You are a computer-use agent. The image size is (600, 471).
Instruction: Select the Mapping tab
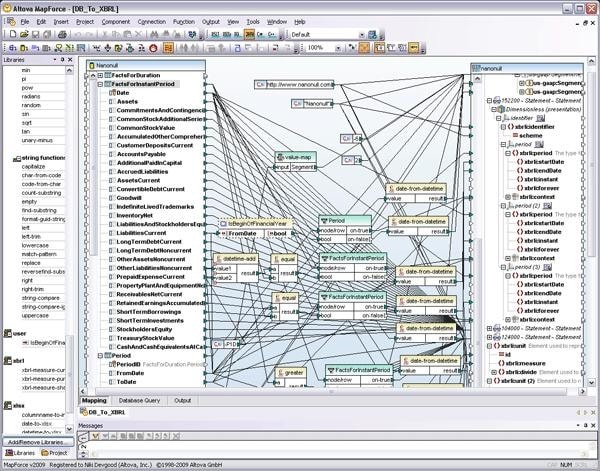pos(94,401)
